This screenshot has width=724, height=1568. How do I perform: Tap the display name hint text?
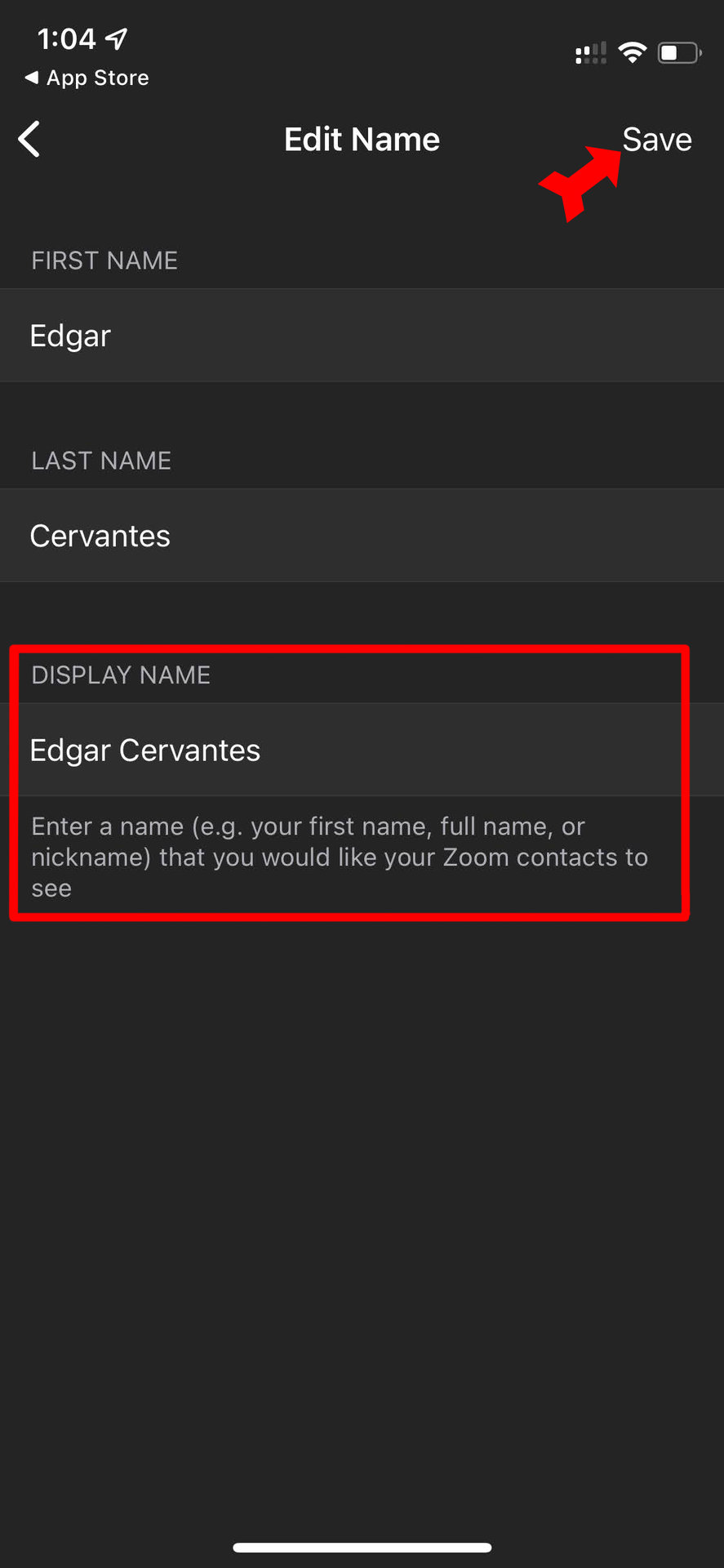pyautogui.click(x=340, y=857)
